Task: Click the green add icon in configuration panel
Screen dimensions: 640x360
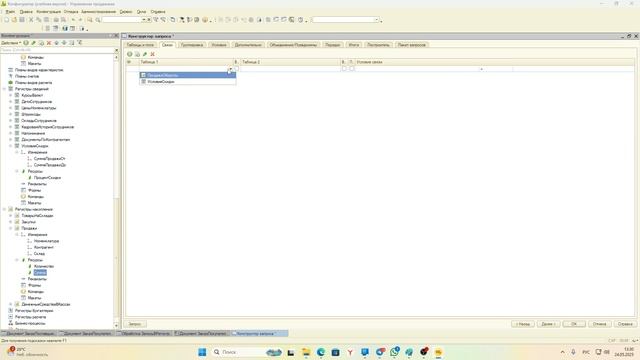Action: point(26,43)
